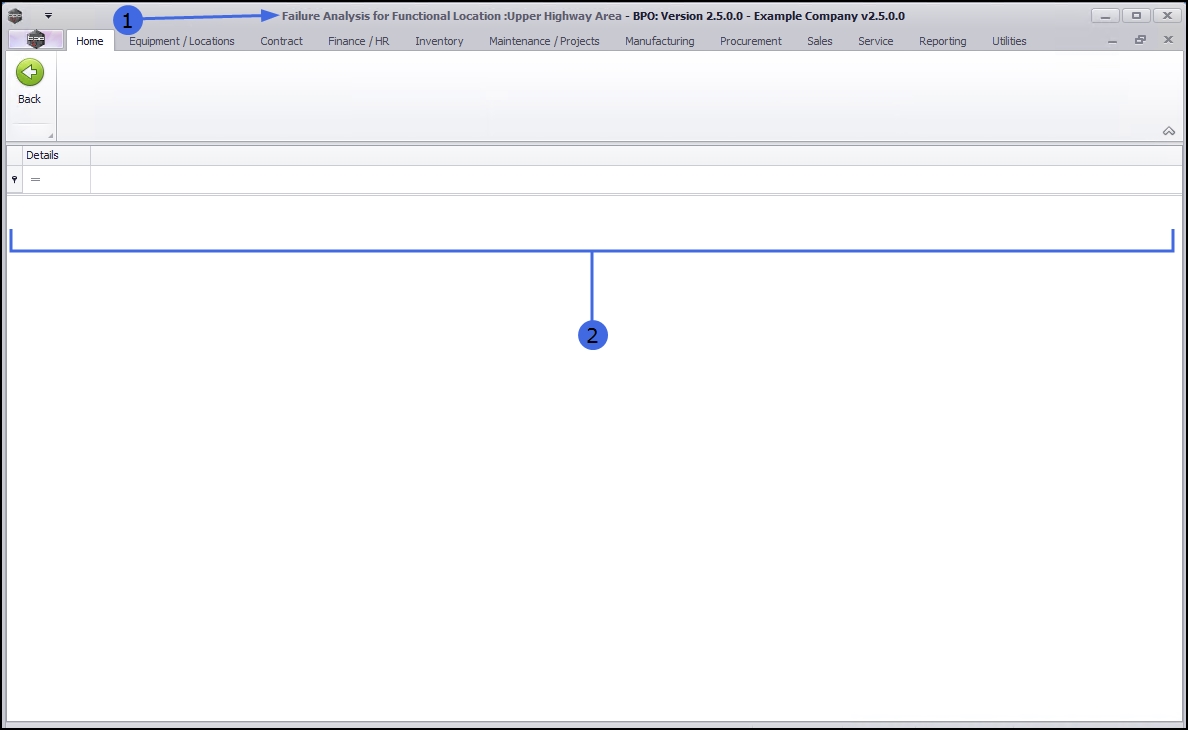The height and width of the screenshot is (730, 1188).
Task: Collapse the ribbon using the chevron
Action: pos(1169,131)
